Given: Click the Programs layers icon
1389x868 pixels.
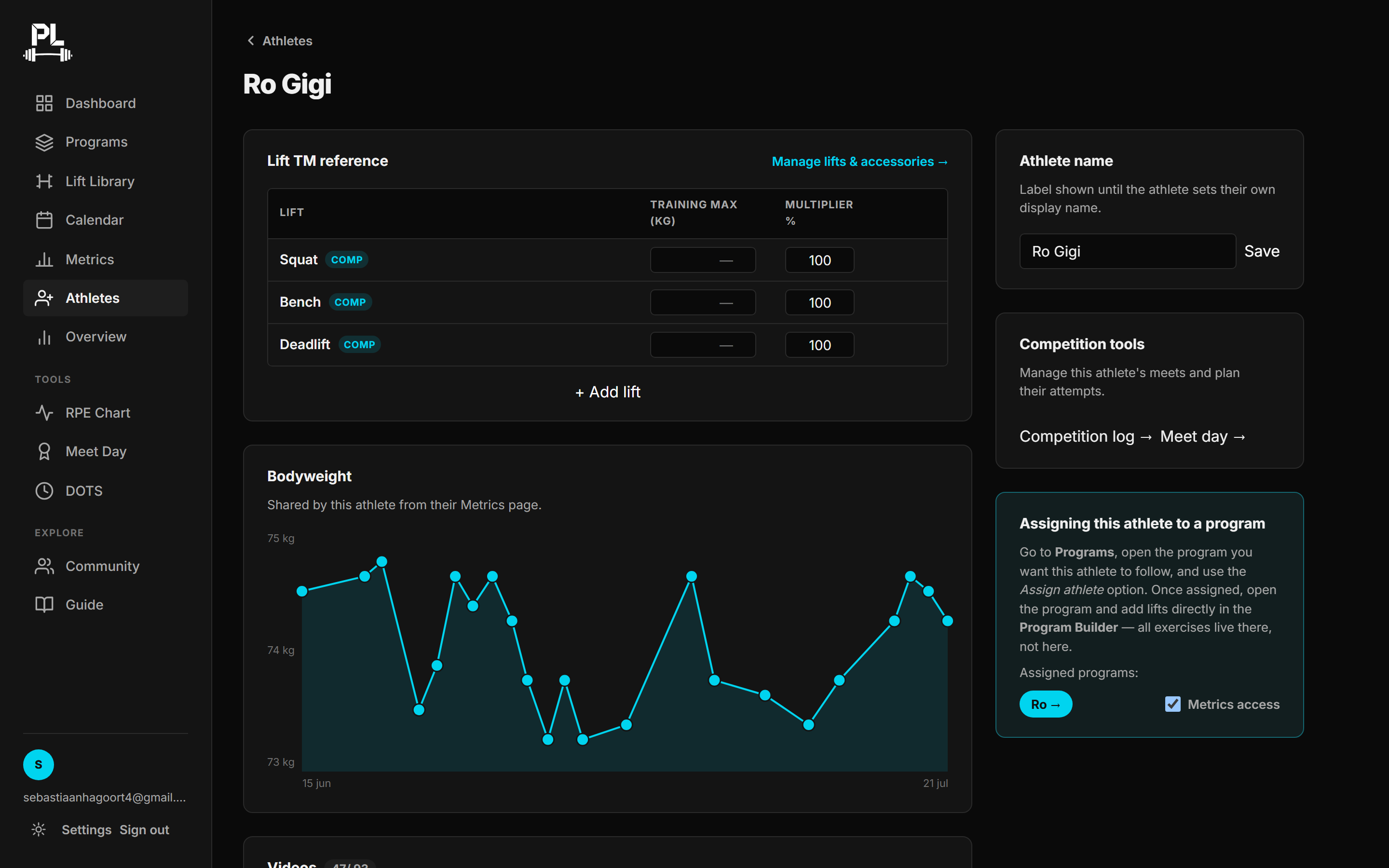Looking at the screenshot, I should pyautogui.click(x=44, y=142).
